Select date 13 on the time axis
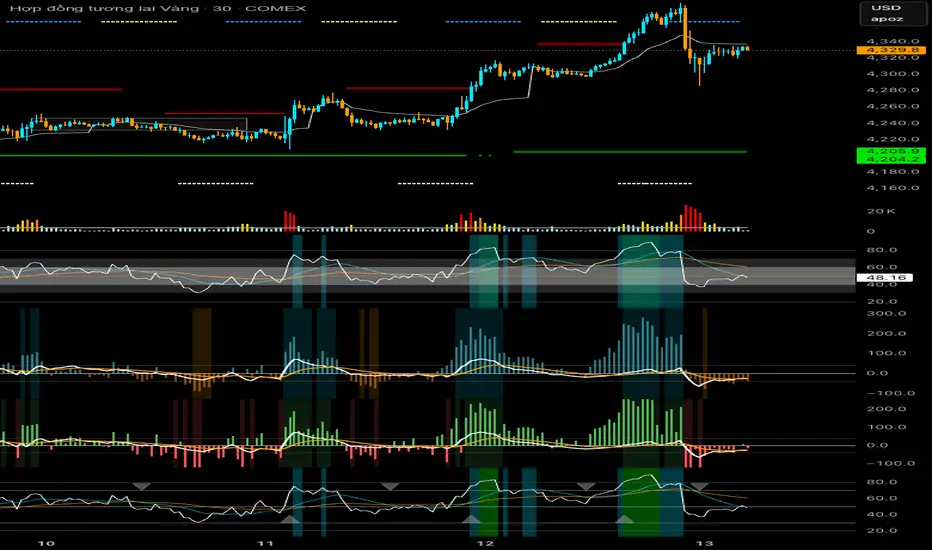Viewport: 932px width, 550px height. pyautogui.click(x=704, y=543)
